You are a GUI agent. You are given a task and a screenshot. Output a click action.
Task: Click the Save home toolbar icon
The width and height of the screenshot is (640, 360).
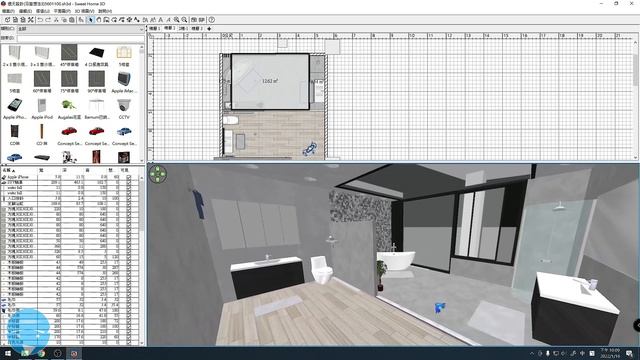(23, 20)
